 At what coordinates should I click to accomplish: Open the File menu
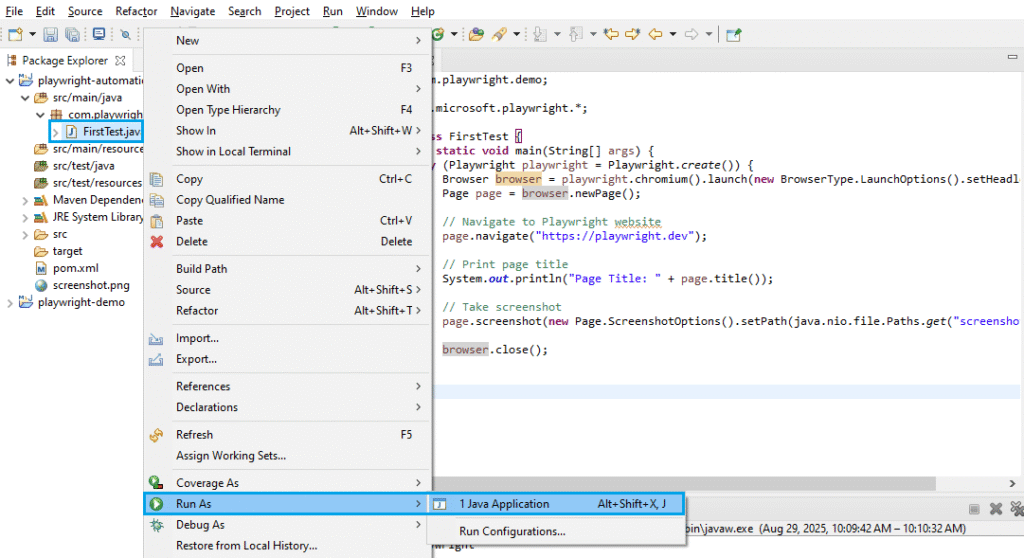(14, 11)
